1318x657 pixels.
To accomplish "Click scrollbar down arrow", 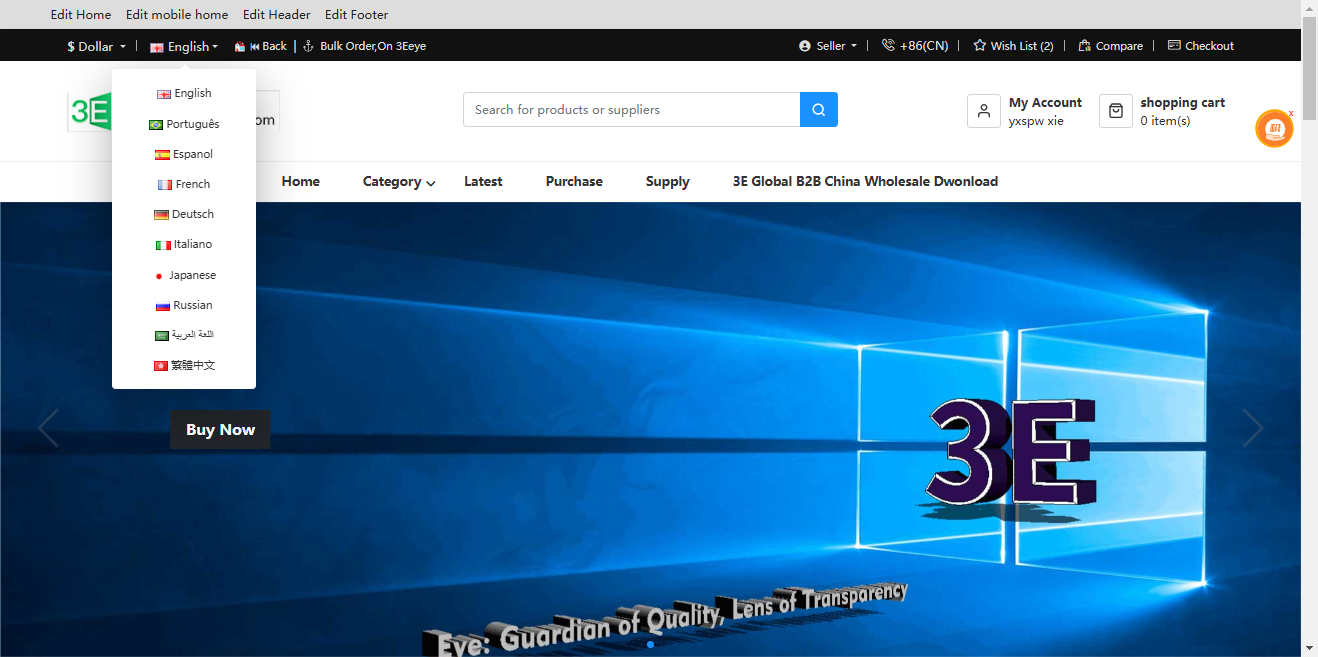I will click(1309, 649).
